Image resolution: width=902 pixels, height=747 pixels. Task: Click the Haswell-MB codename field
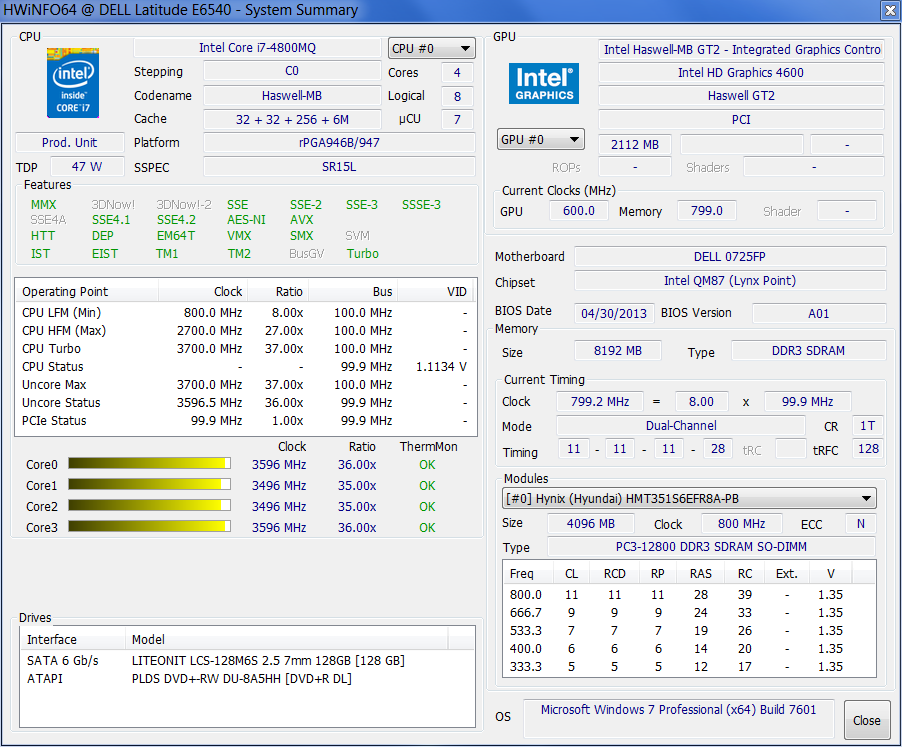point(292,95)
